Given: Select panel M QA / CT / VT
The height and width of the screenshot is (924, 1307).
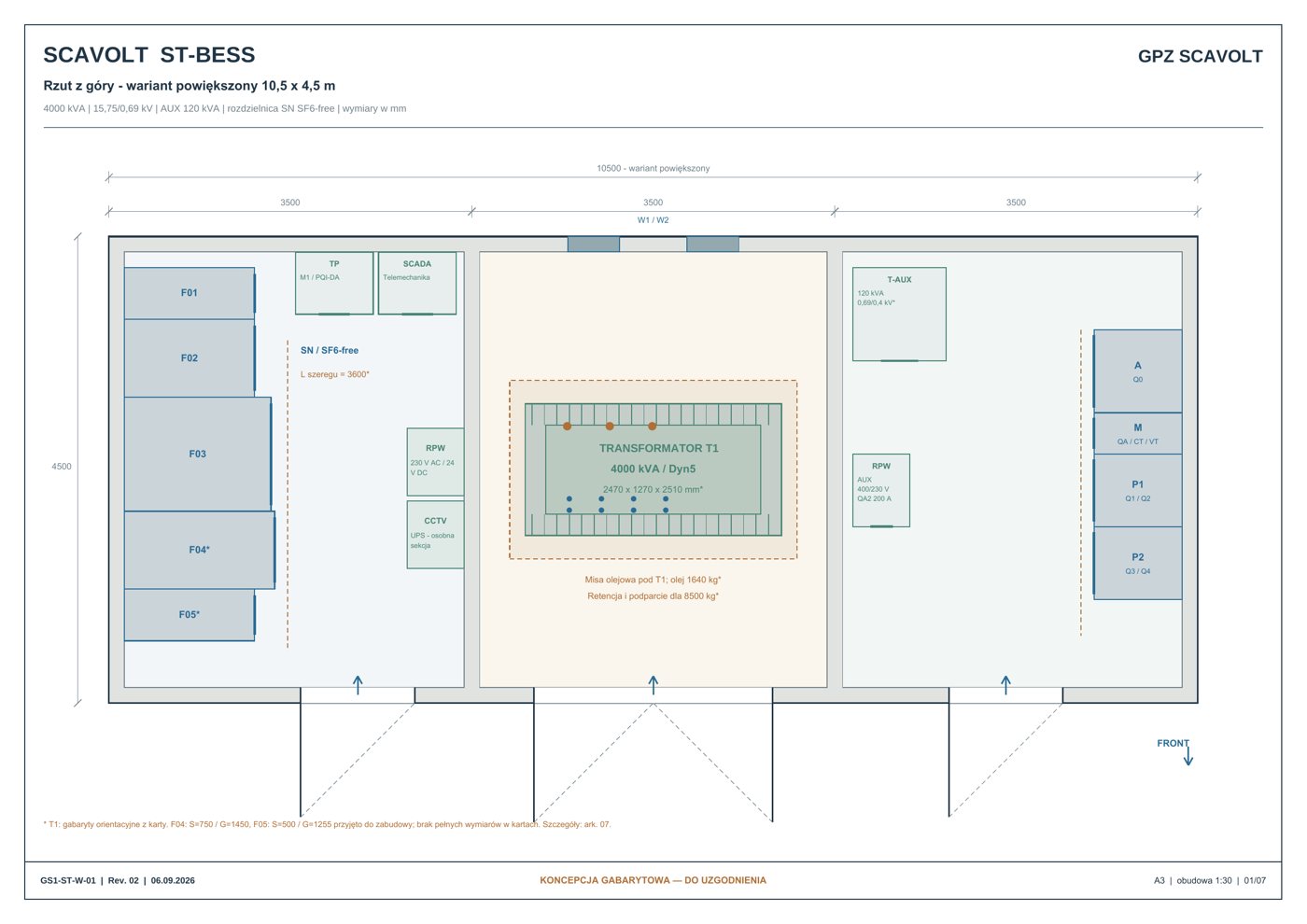Looking at the screenshot, I should 1138,434.
